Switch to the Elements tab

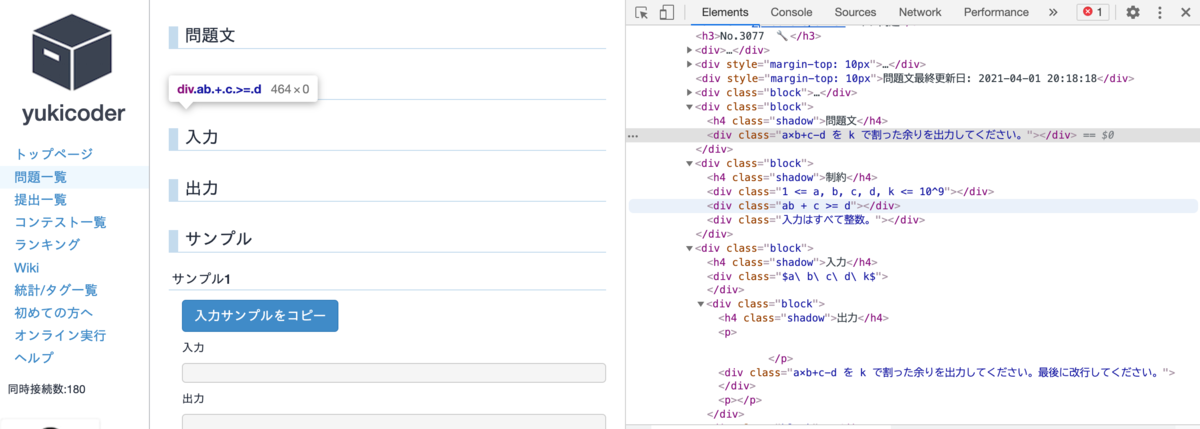(x=725, y=12)
